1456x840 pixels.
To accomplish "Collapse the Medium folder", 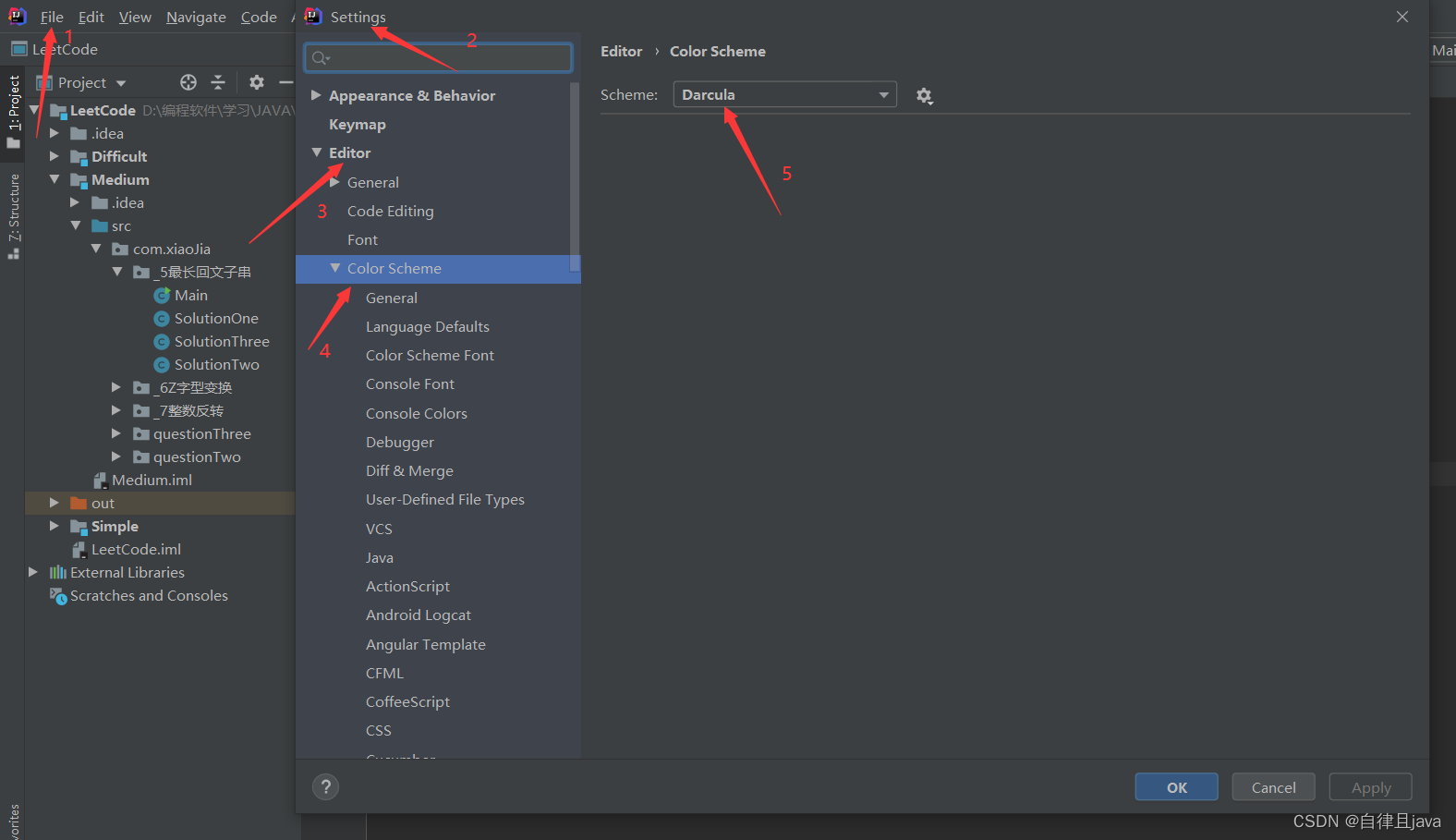I will tap(55, 179).
